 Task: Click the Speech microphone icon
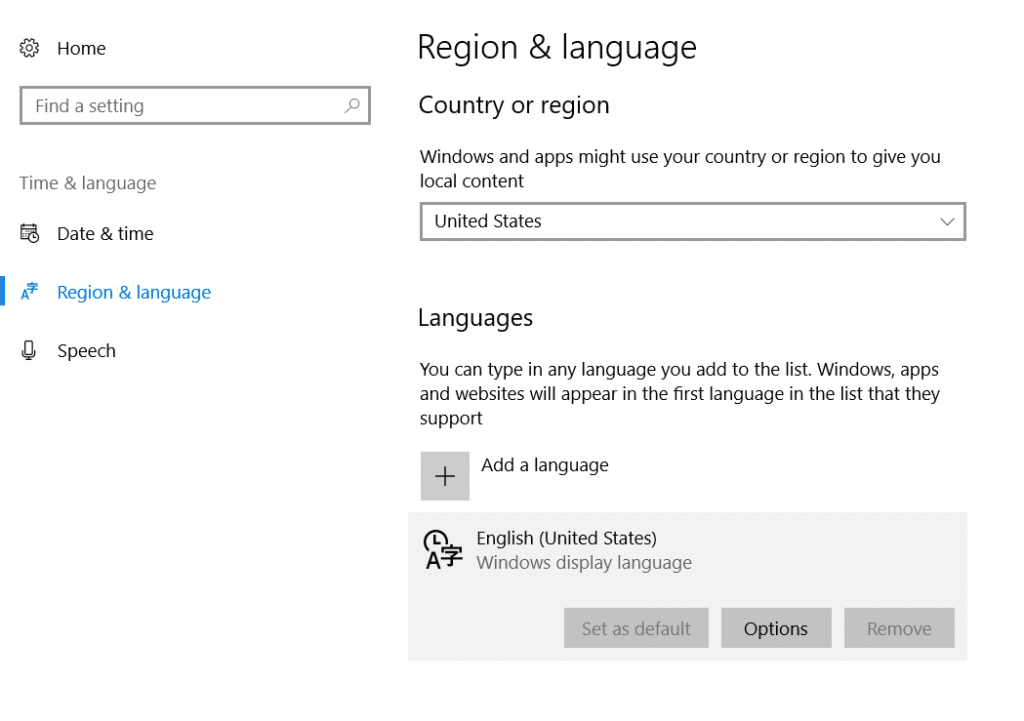(29, 351)
